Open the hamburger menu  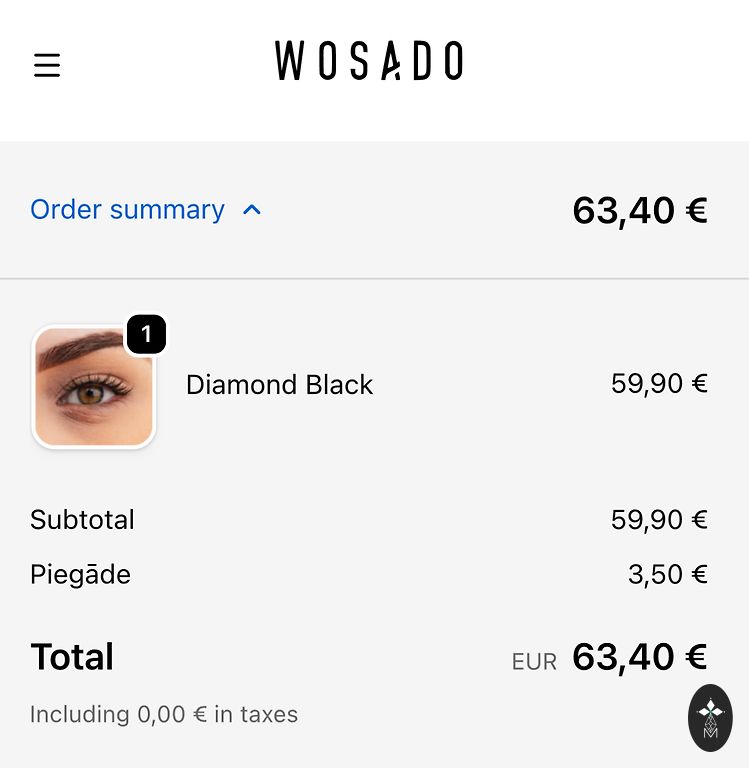coord(47,66)
